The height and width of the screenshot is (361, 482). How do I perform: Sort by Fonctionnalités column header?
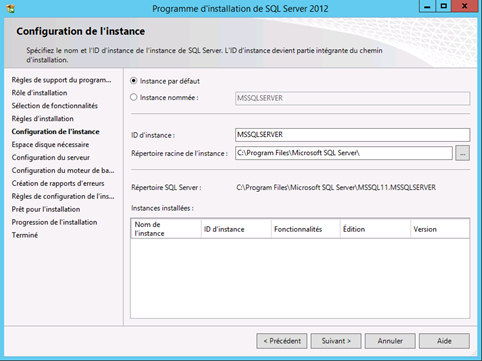(x=306, y=229)
